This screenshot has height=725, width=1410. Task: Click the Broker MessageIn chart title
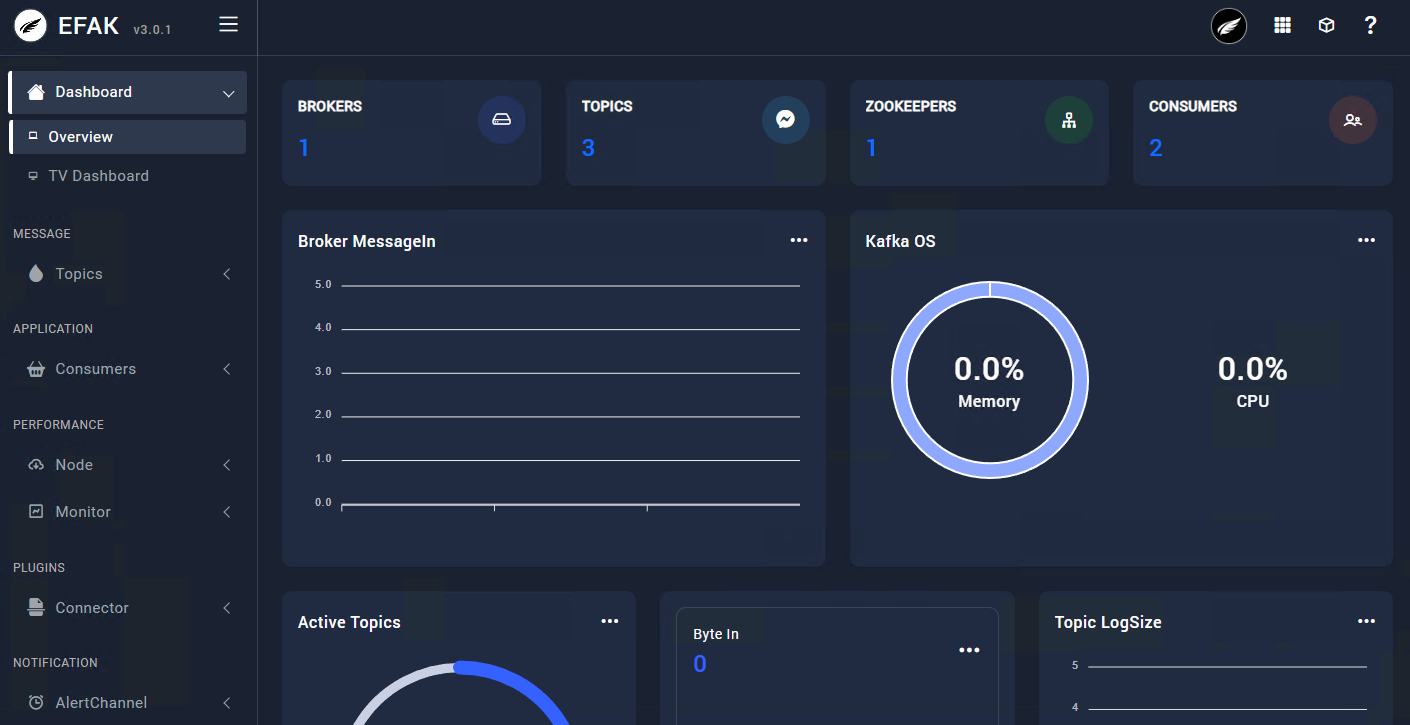(367, 241)
